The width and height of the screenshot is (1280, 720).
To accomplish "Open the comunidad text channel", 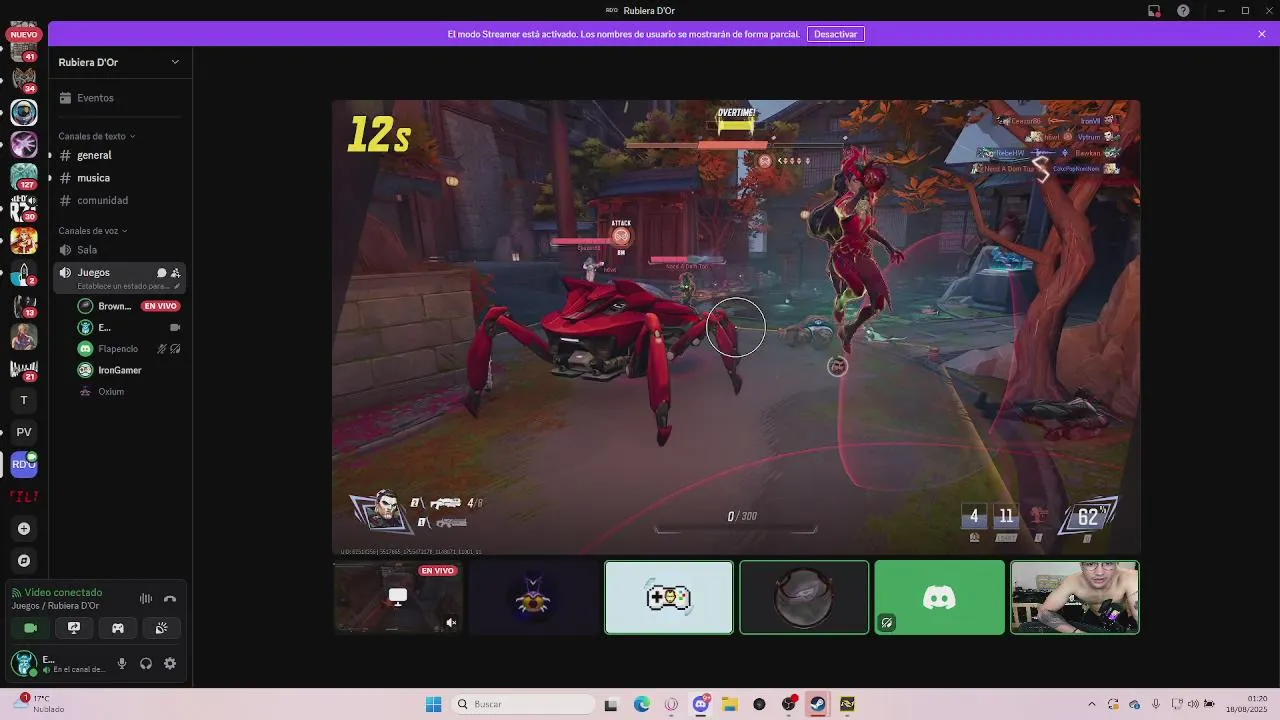I will coord(120,200).
